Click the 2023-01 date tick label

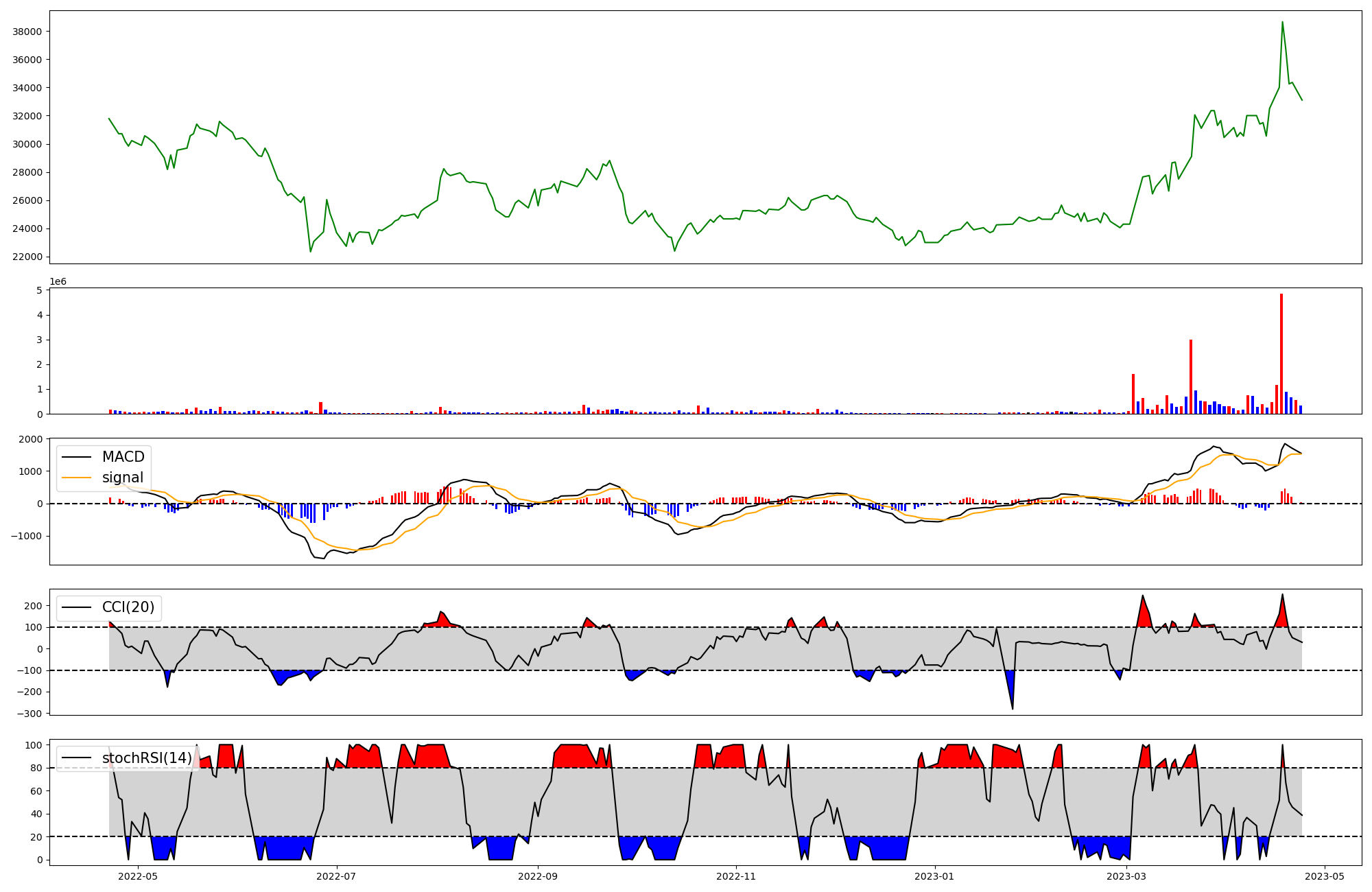pos(934,876)
